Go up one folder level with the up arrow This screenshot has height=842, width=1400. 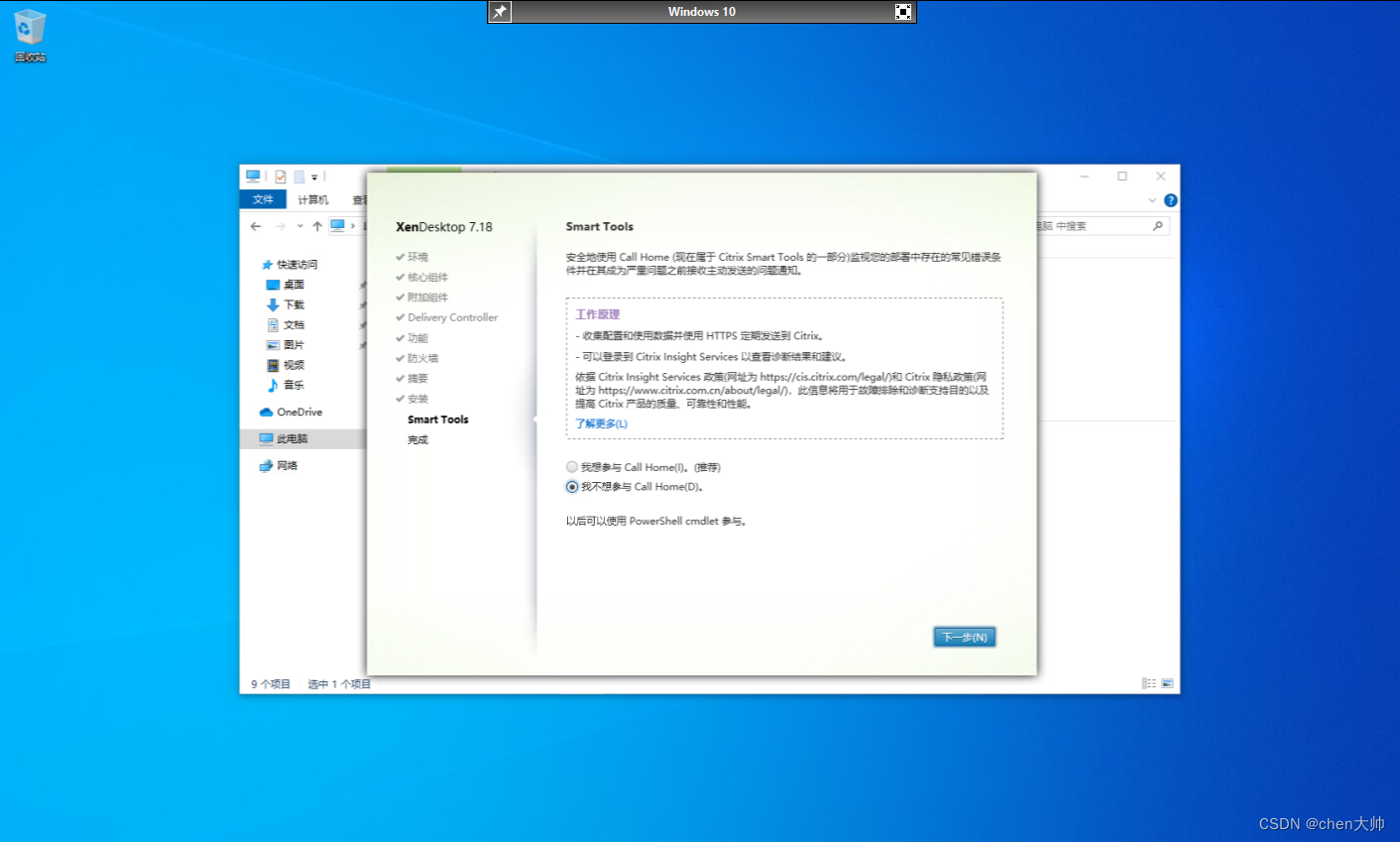317,226
